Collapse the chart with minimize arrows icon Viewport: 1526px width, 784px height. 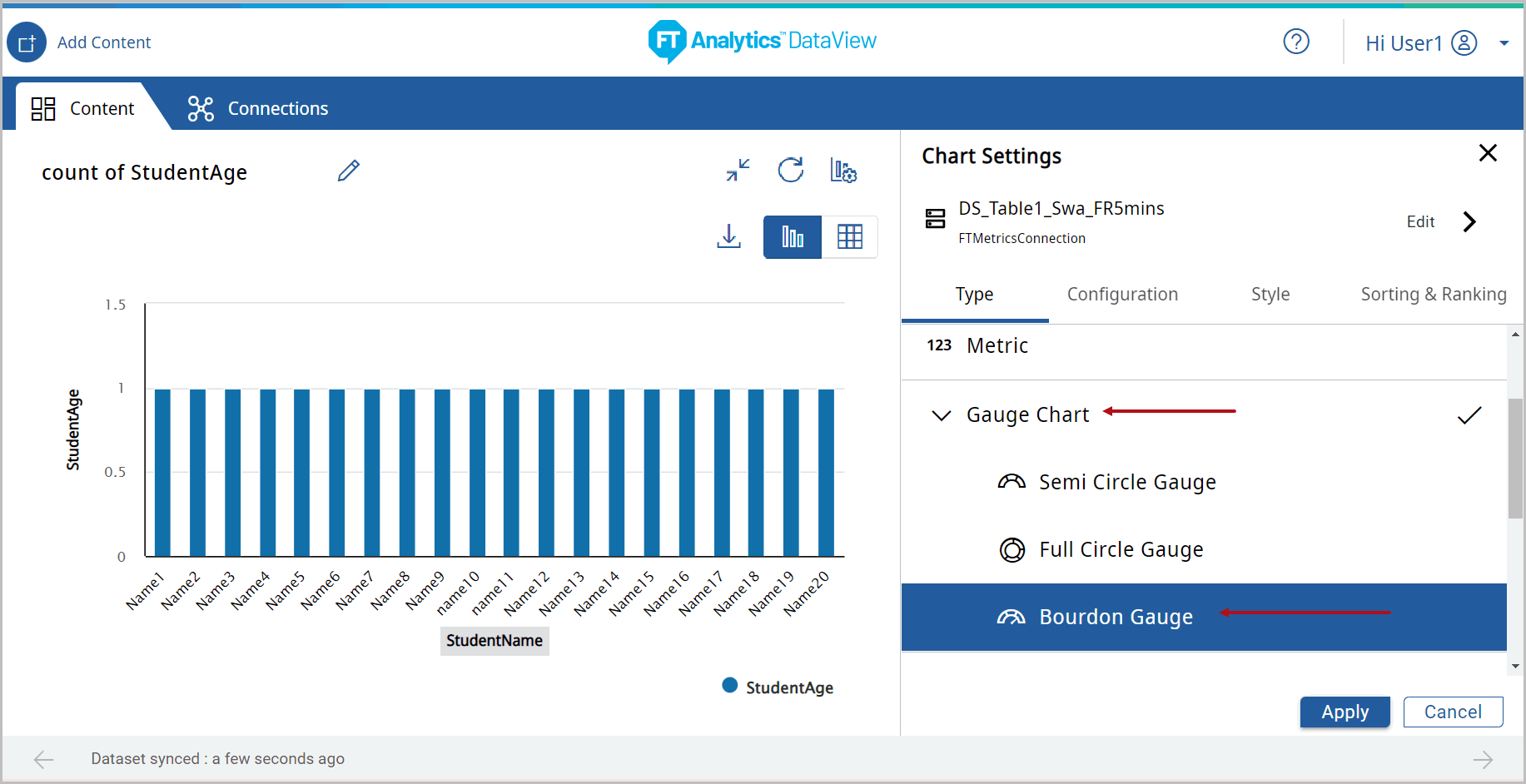point(738,170)
